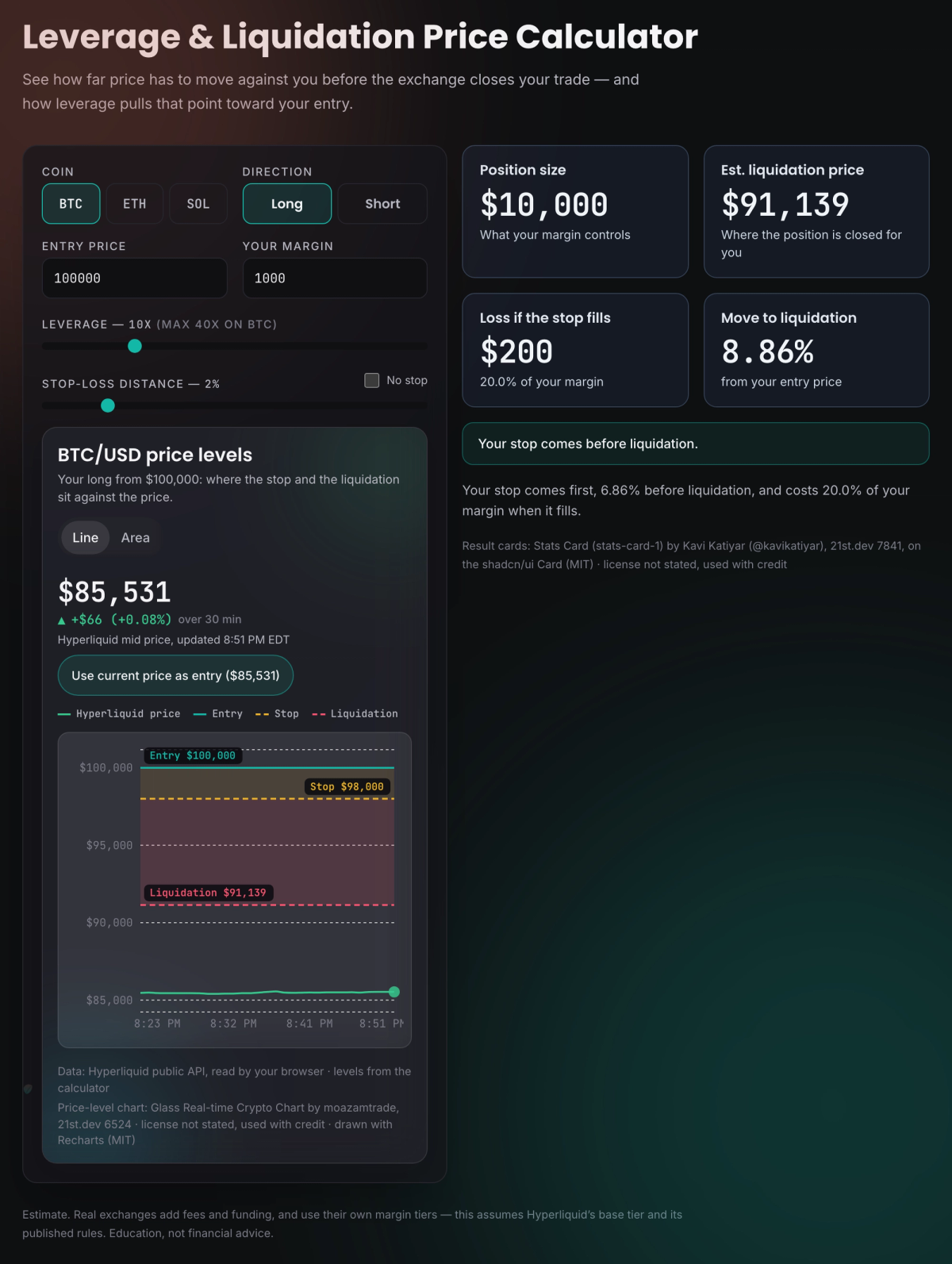Click the Entry Price input field
The image size is (952, 1264).
coord(134,279)
